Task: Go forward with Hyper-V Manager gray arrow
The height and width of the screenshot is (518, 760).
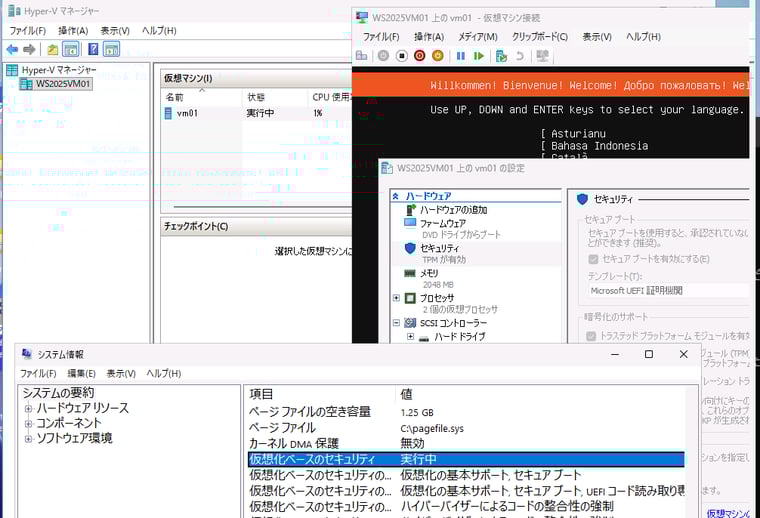Action: (x=30, y=49)
